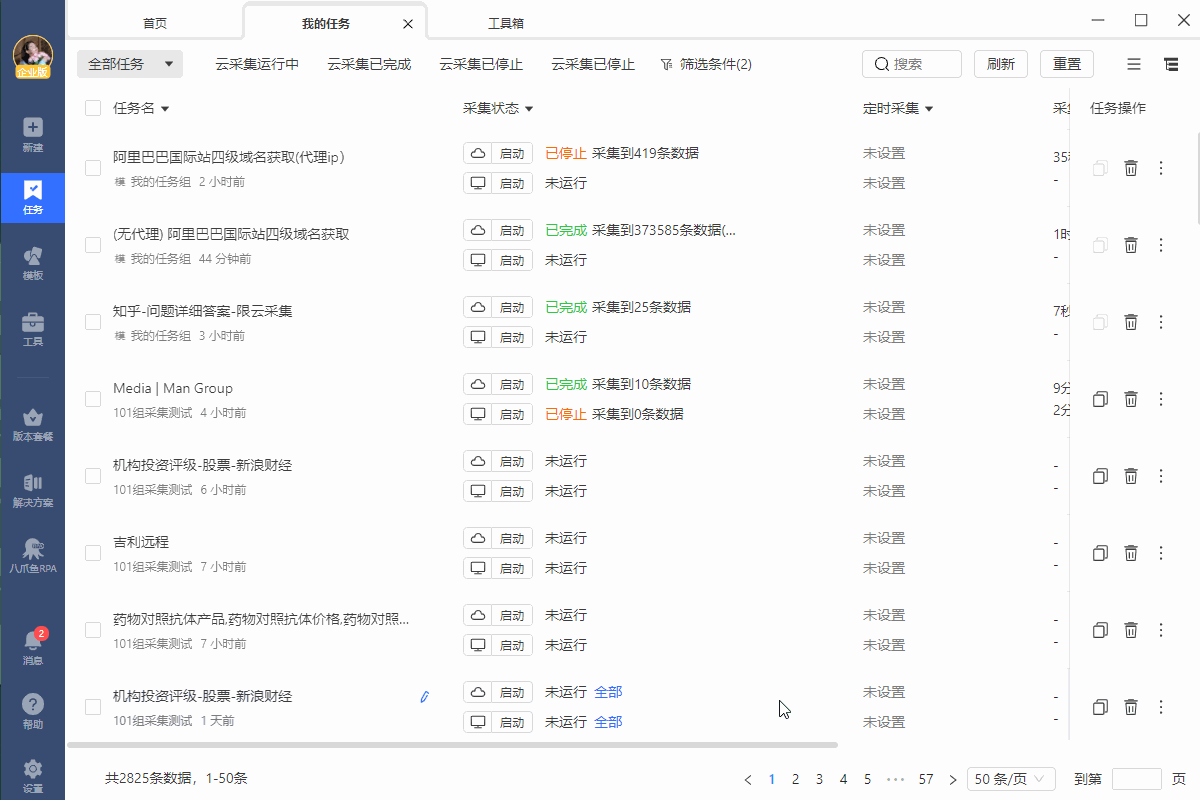Open the 设置 gear icon
Image resolution: width=1200 pixels, height=800 pixels.
(x=32, y=776)
